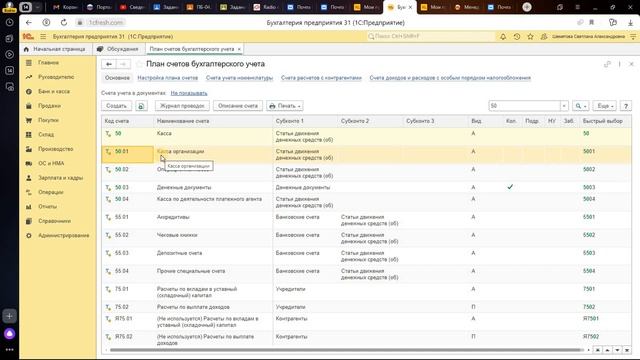Click Создать button
640x360 pixels.
coord(116,106)
